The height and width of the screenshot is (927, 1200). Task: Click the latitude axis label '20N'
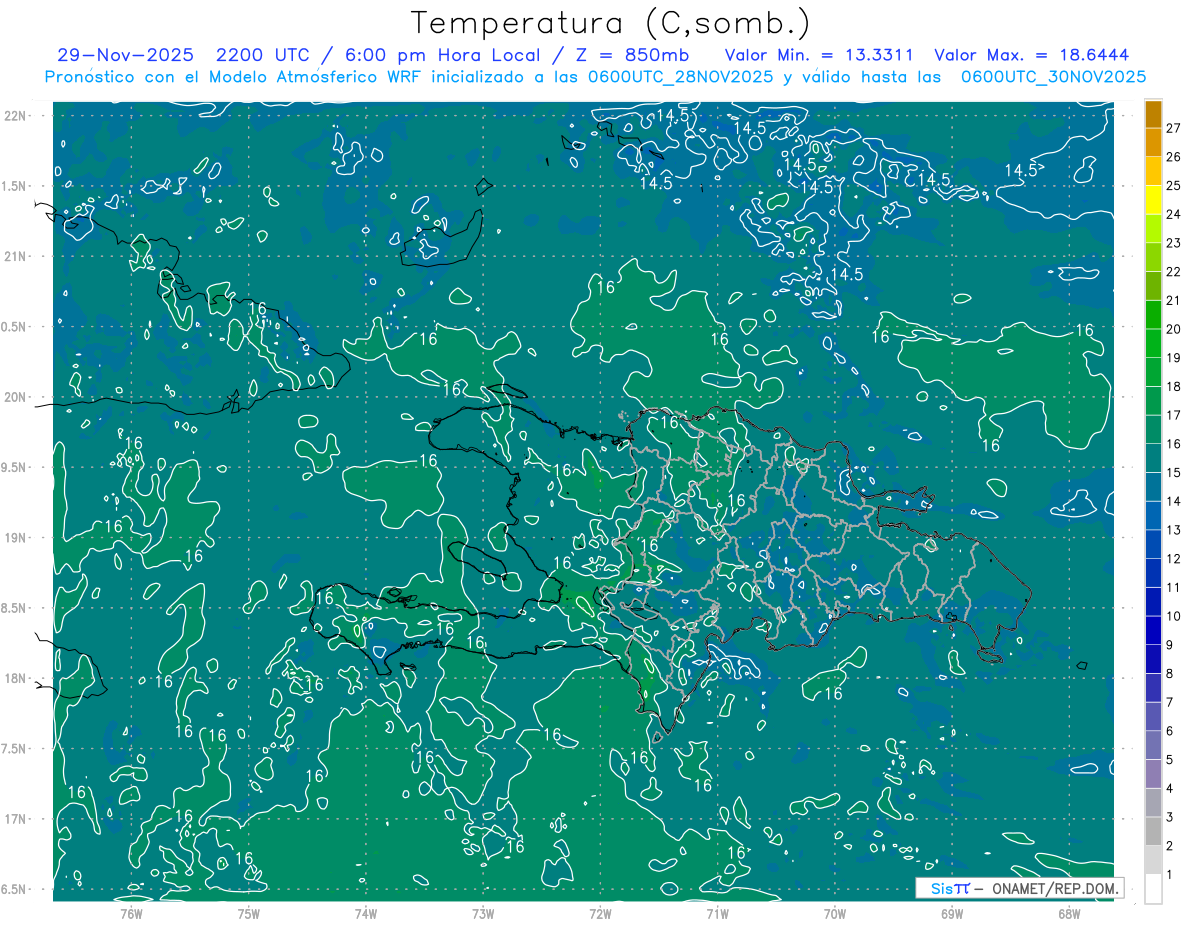click(x=16, y=398)
